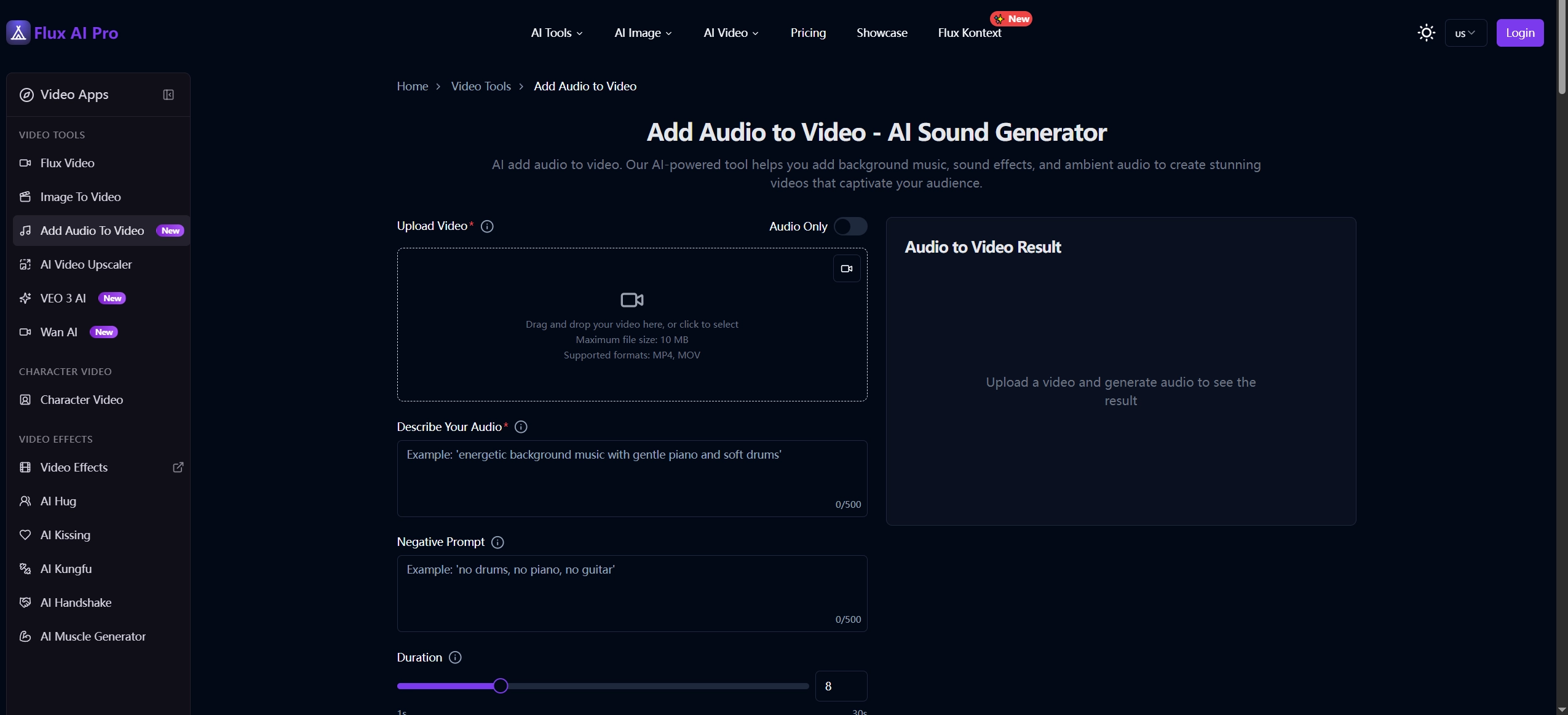Select AI Muscle Generator
Image resolution: width=1568 pixels, height=715 pixels.
(x=93, y=636)
